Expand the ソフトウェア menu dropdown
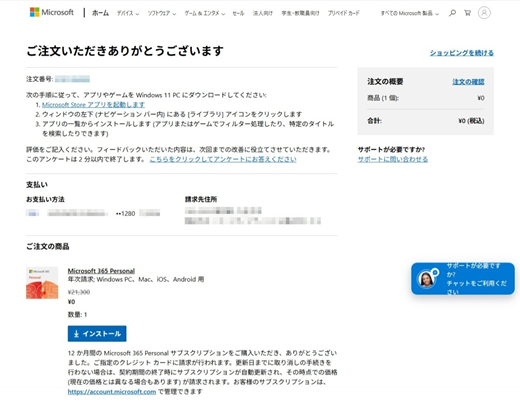 pos(162,14)
